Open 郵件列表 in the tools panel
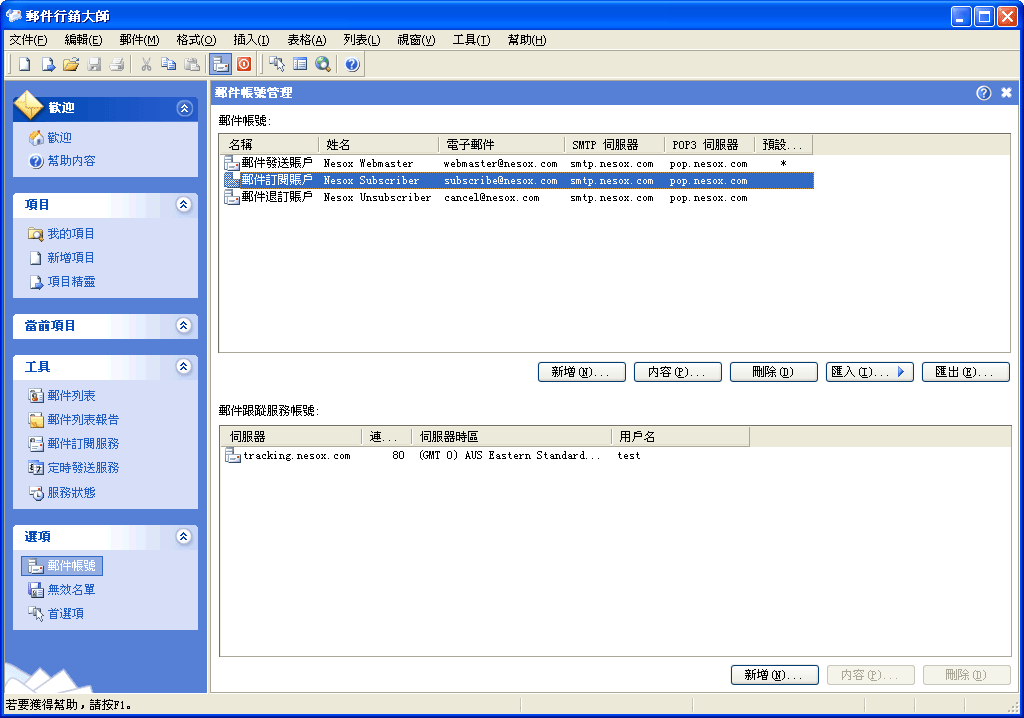1024x718 pixels. click(x=71, y=396)
